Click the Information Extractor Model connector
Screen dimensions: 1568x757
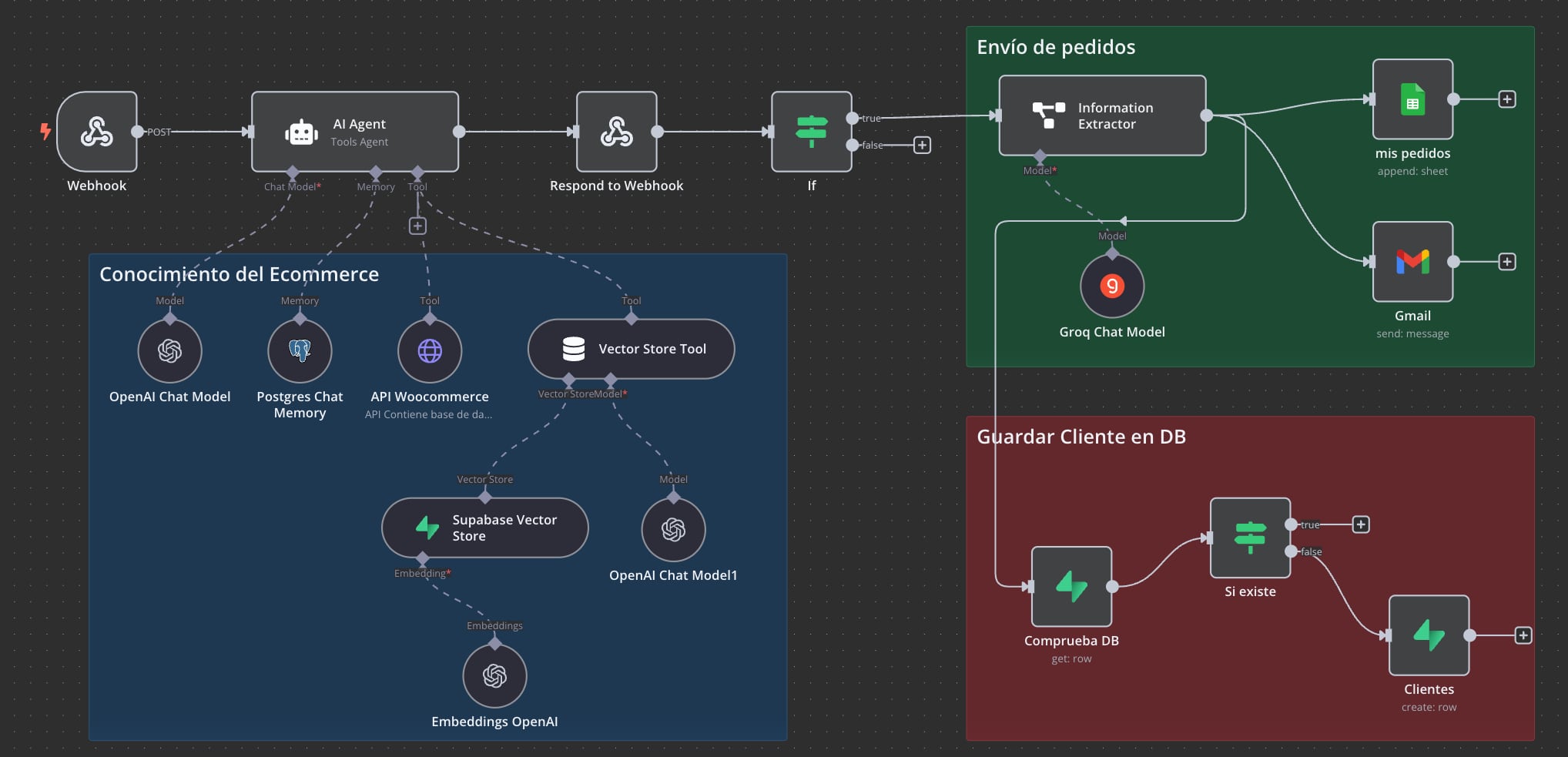(1040, 156)
